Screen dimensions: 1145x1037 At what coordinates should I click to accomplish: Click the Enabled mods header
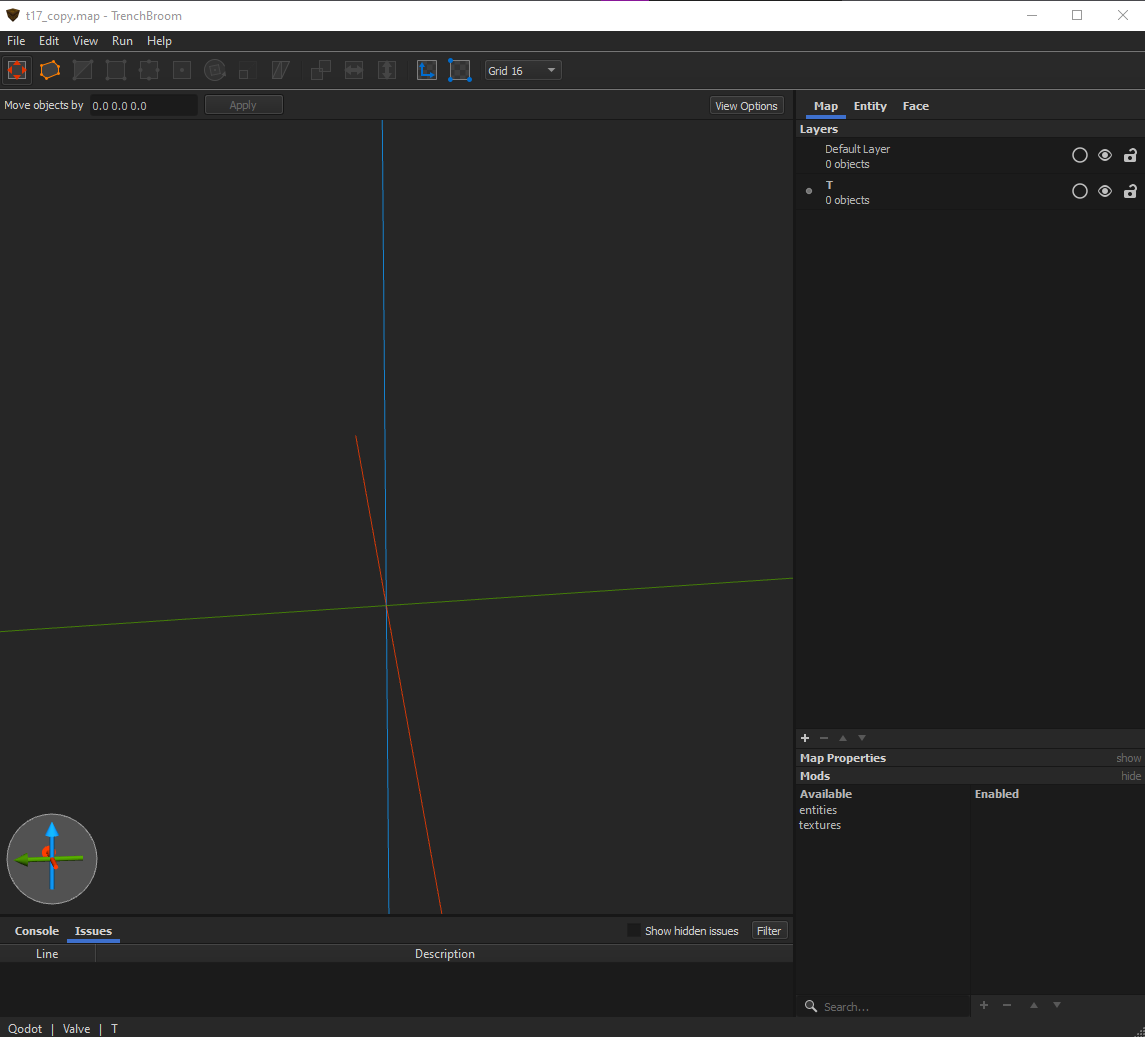[x=996, y=794]
